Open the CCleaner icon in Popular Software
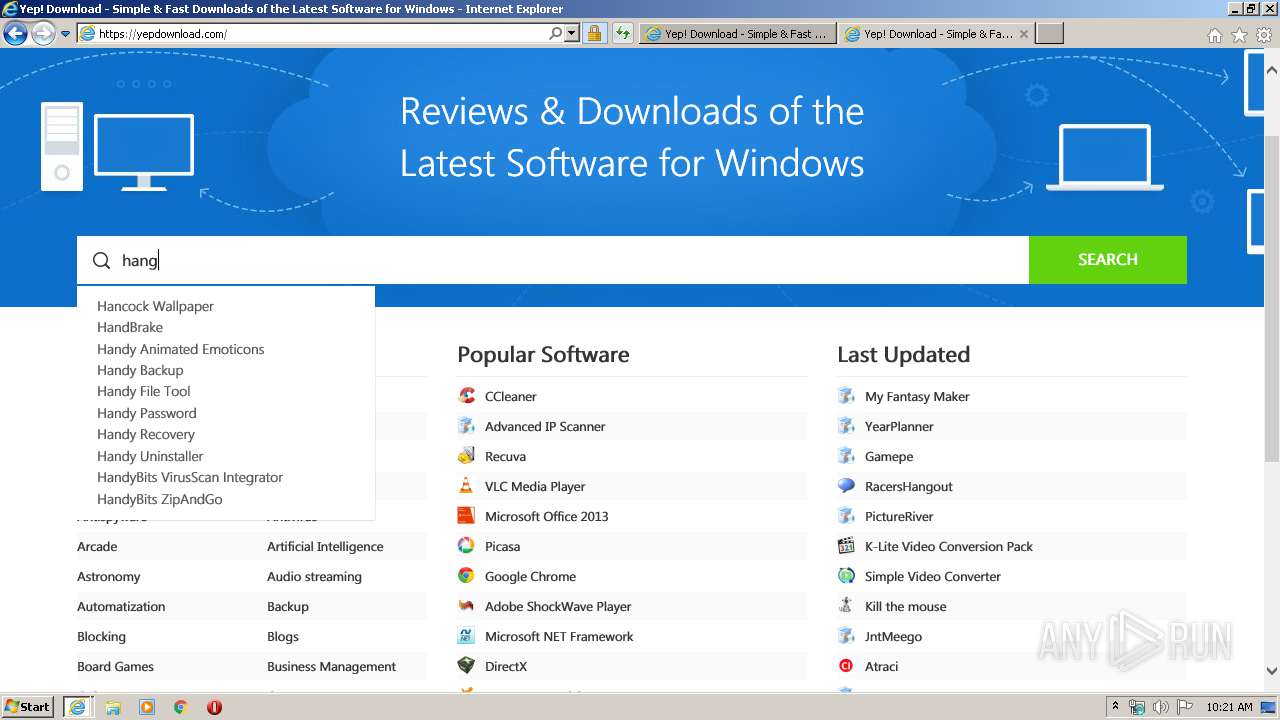 (466, 396)
